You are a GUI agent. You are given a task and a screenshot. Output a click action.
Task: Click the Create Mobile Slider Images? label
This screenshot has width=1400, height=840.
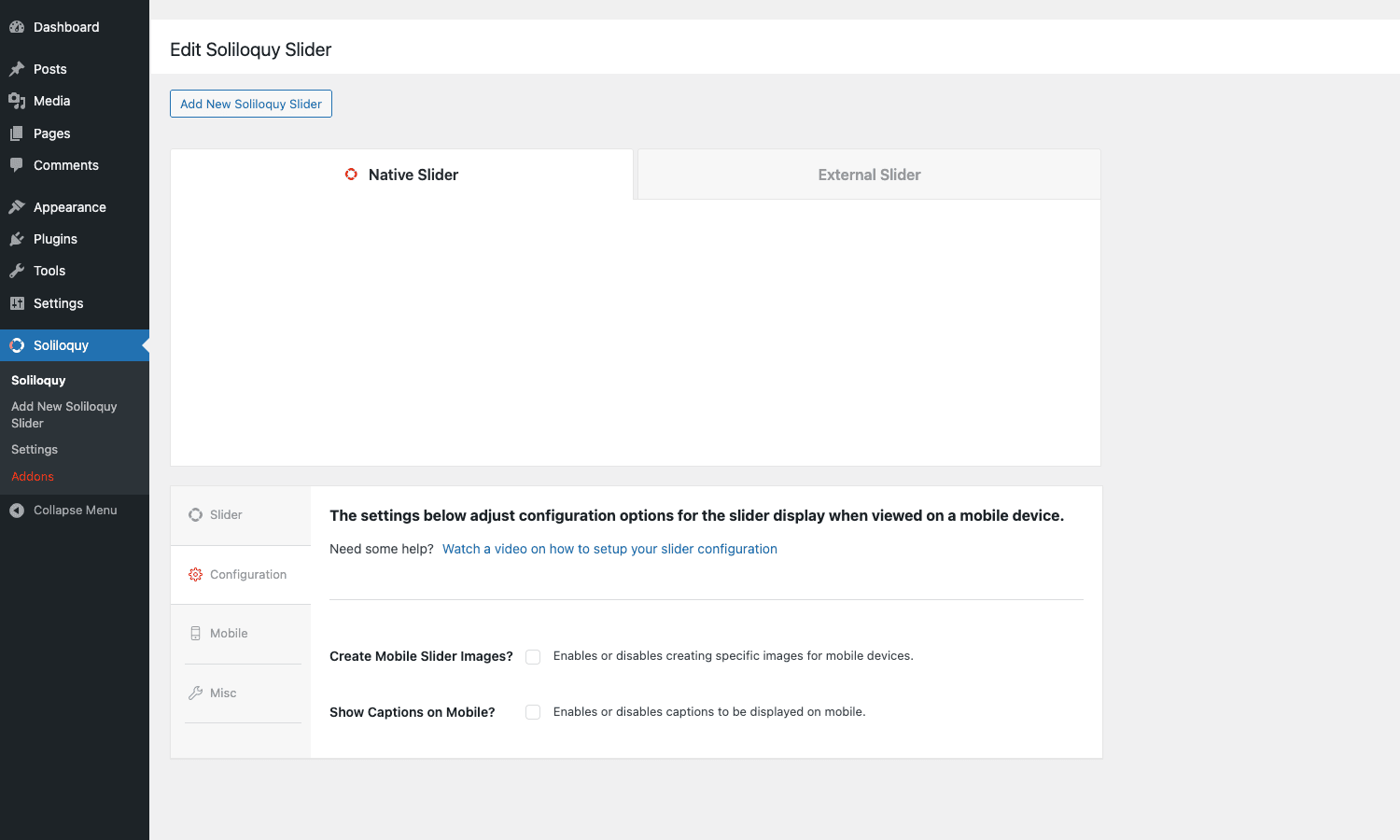[421, 656]
